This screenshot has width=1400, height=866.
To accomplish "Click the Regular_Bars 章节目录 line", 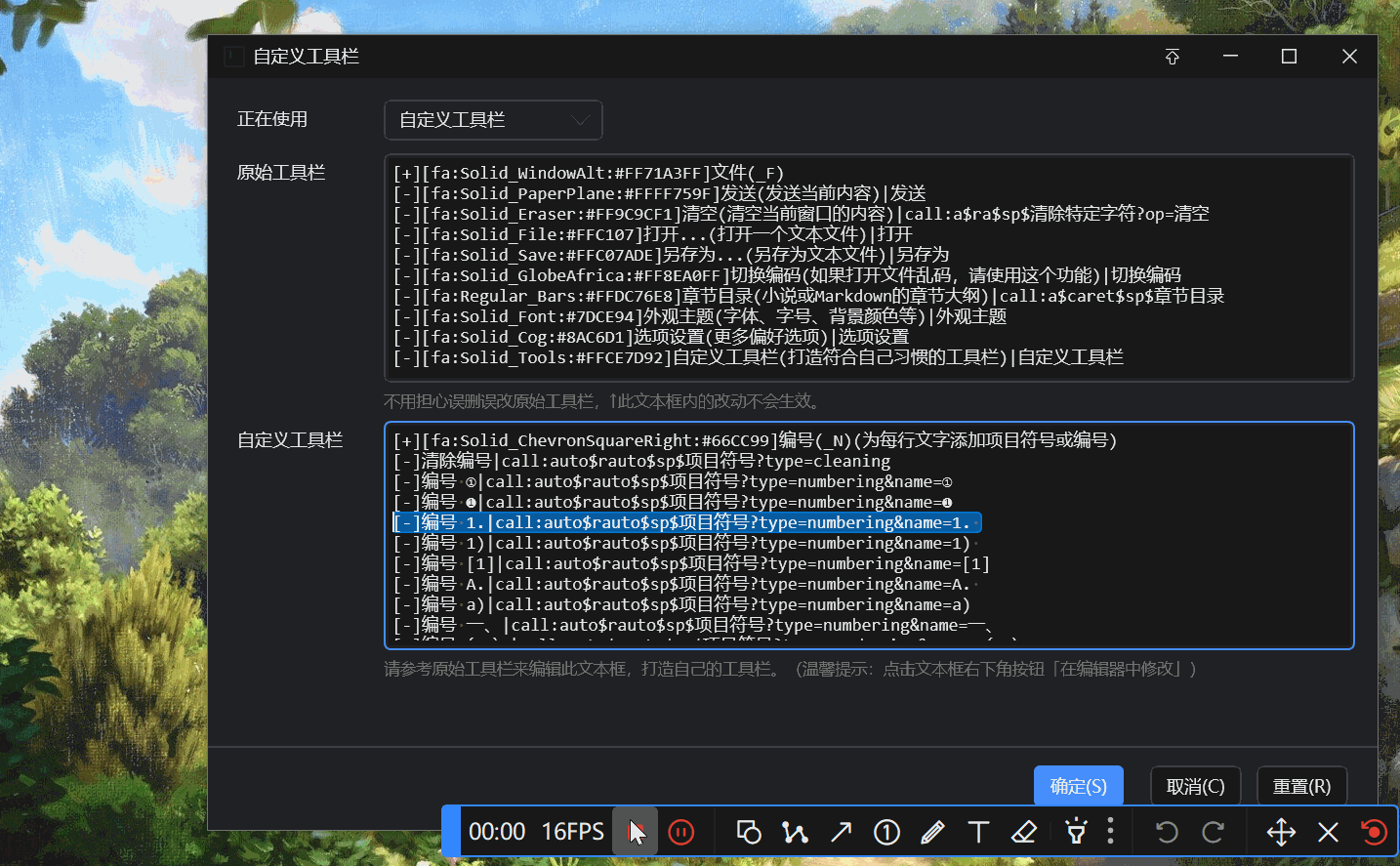I will tap(808, 296).
